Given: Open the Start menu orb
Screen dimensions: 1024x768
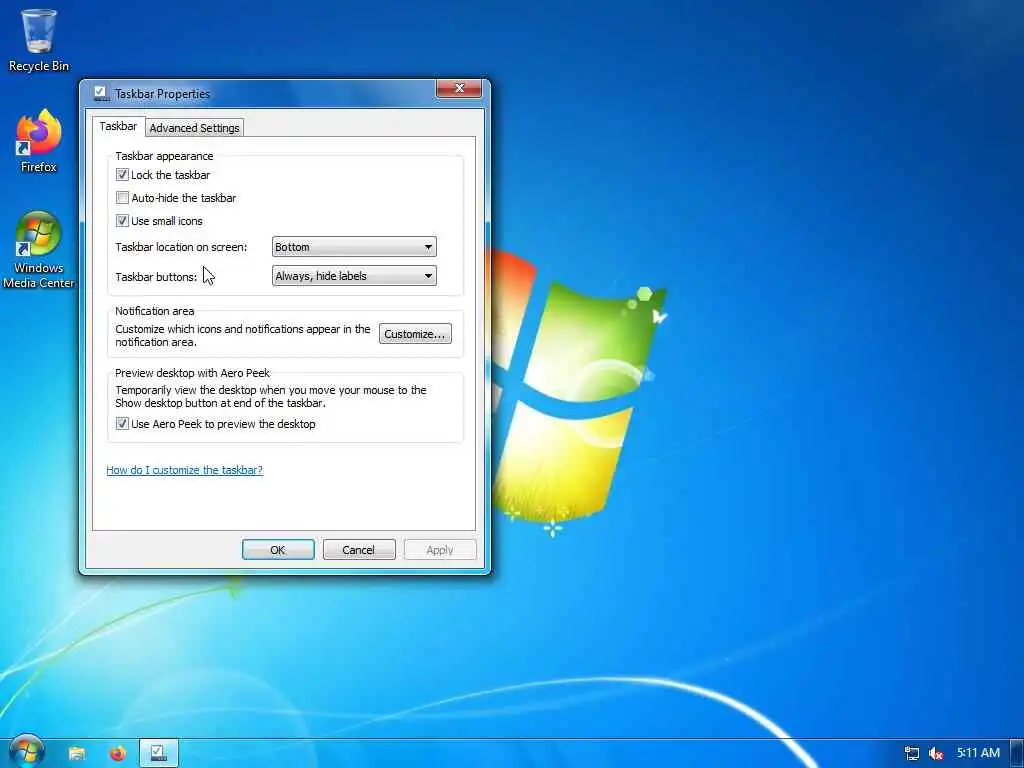Looking at the screenshot, I should [x=27, y=752].
